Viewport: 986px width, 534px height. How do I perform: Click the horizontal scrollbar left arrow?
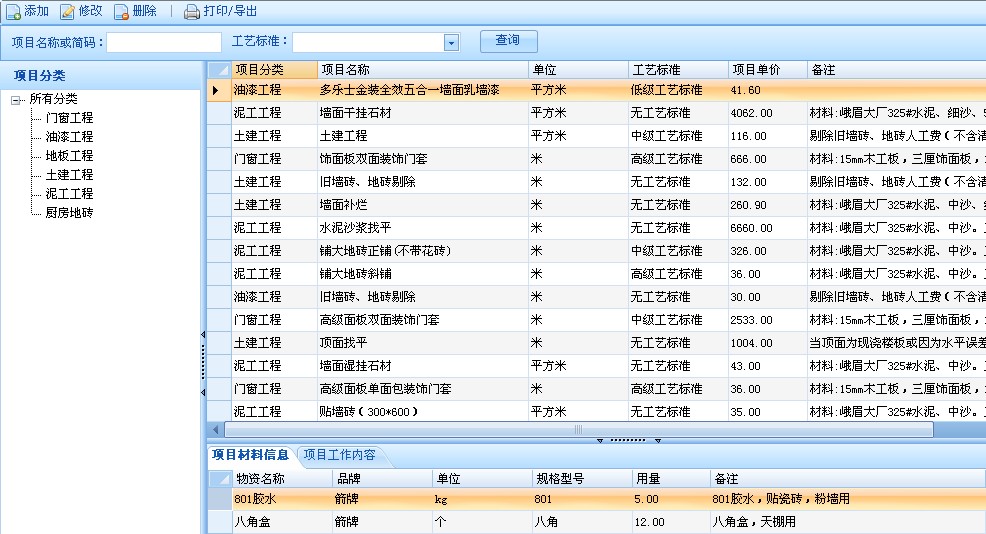point(216,430)
